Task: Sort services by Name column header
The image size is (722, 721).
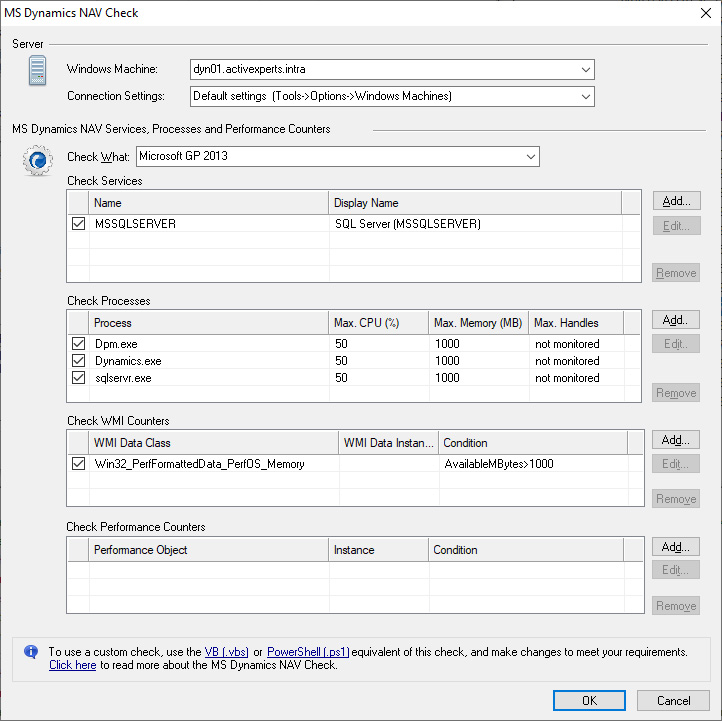Action: coord(209,203)
